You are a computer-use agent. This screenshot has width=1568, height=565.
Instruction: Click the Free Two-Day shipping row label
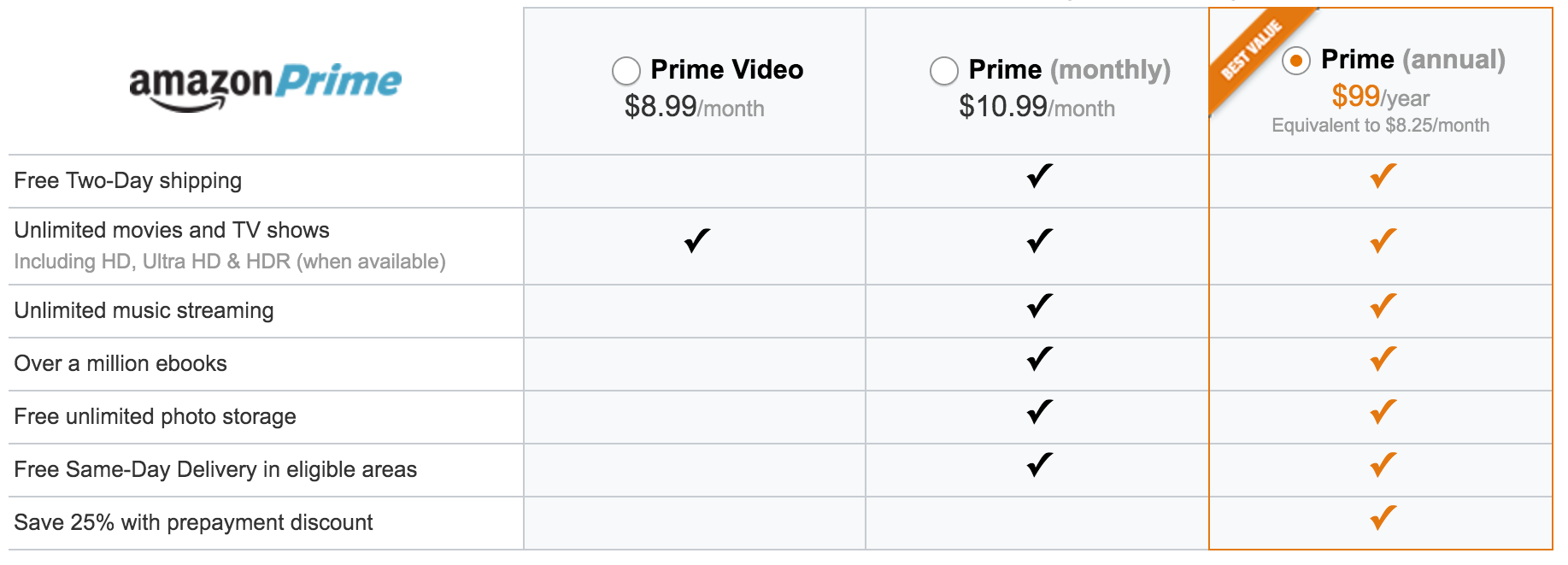pyautogui.click(x=128, y=181)
